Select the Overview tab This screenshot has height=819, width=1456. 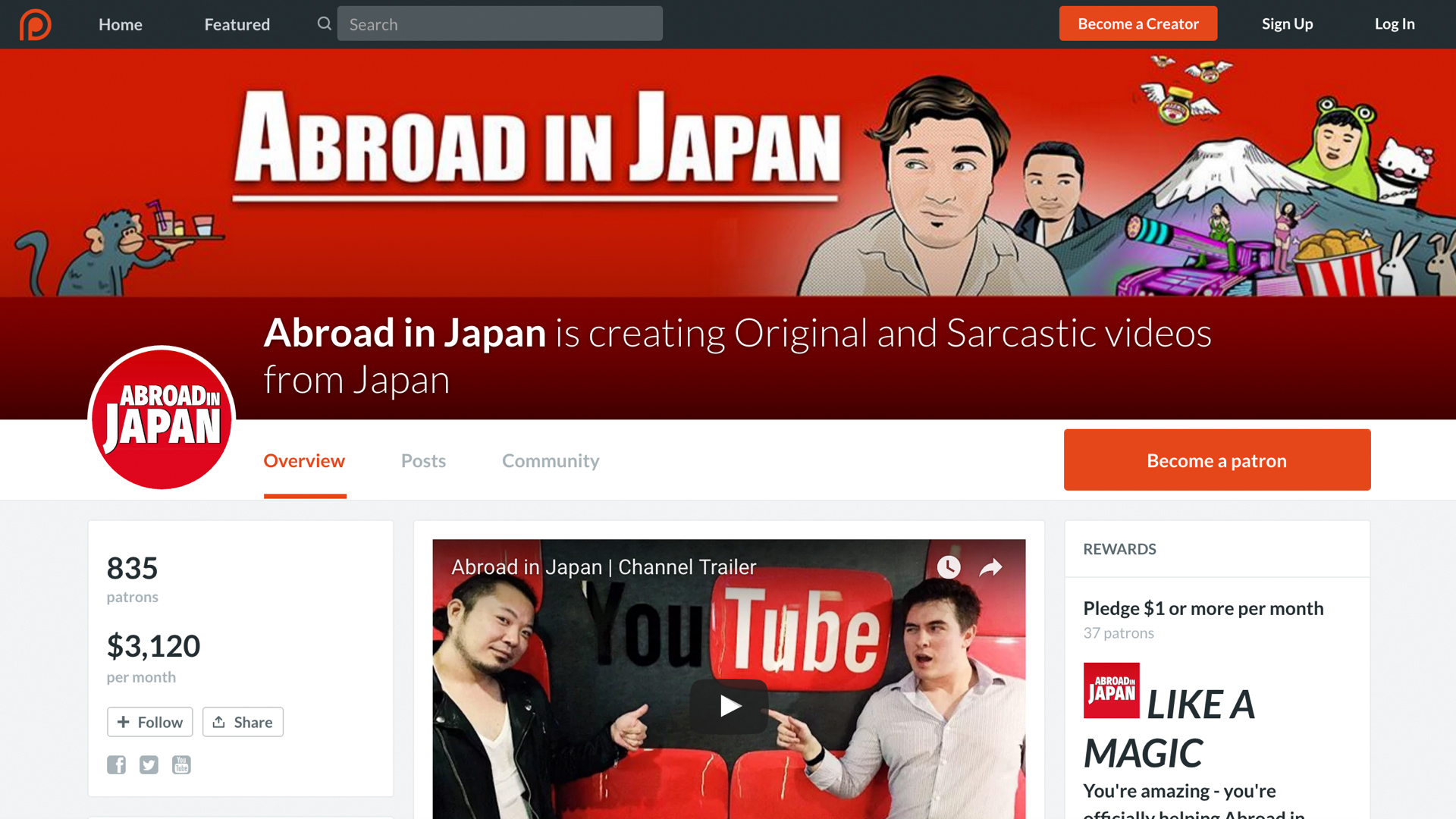(x=304, y=461)
